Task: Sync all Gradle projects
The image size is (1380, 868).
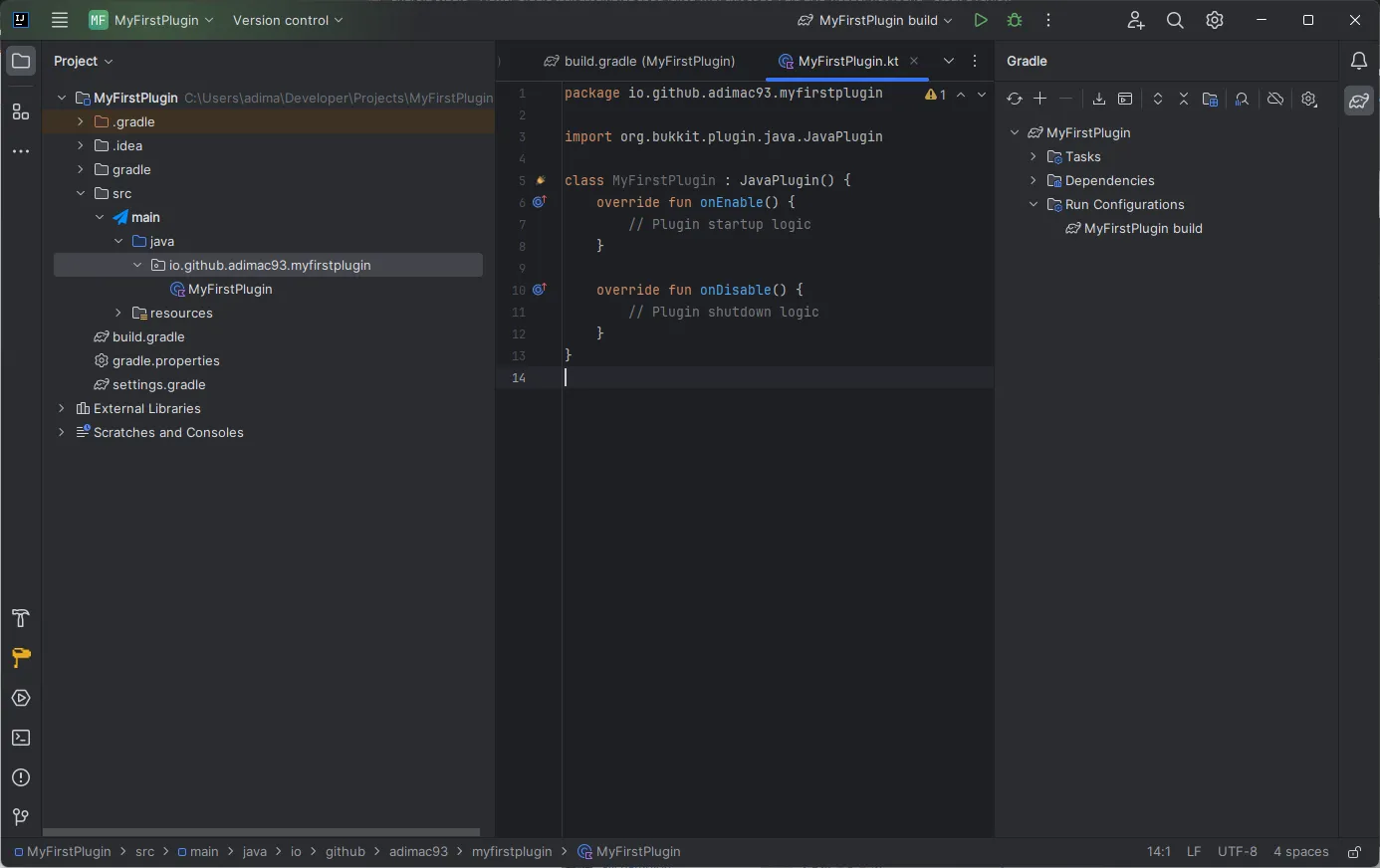Action: click(x=1014, y=99)
